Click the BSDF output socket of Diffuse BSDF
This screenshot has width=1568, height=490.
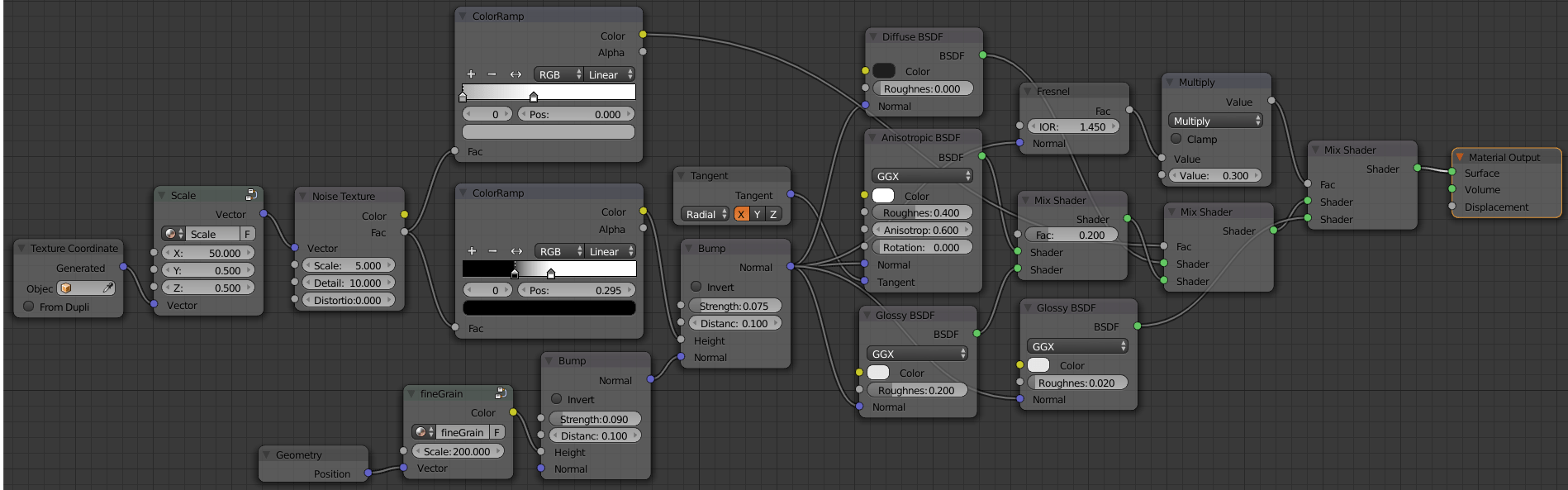982,55
